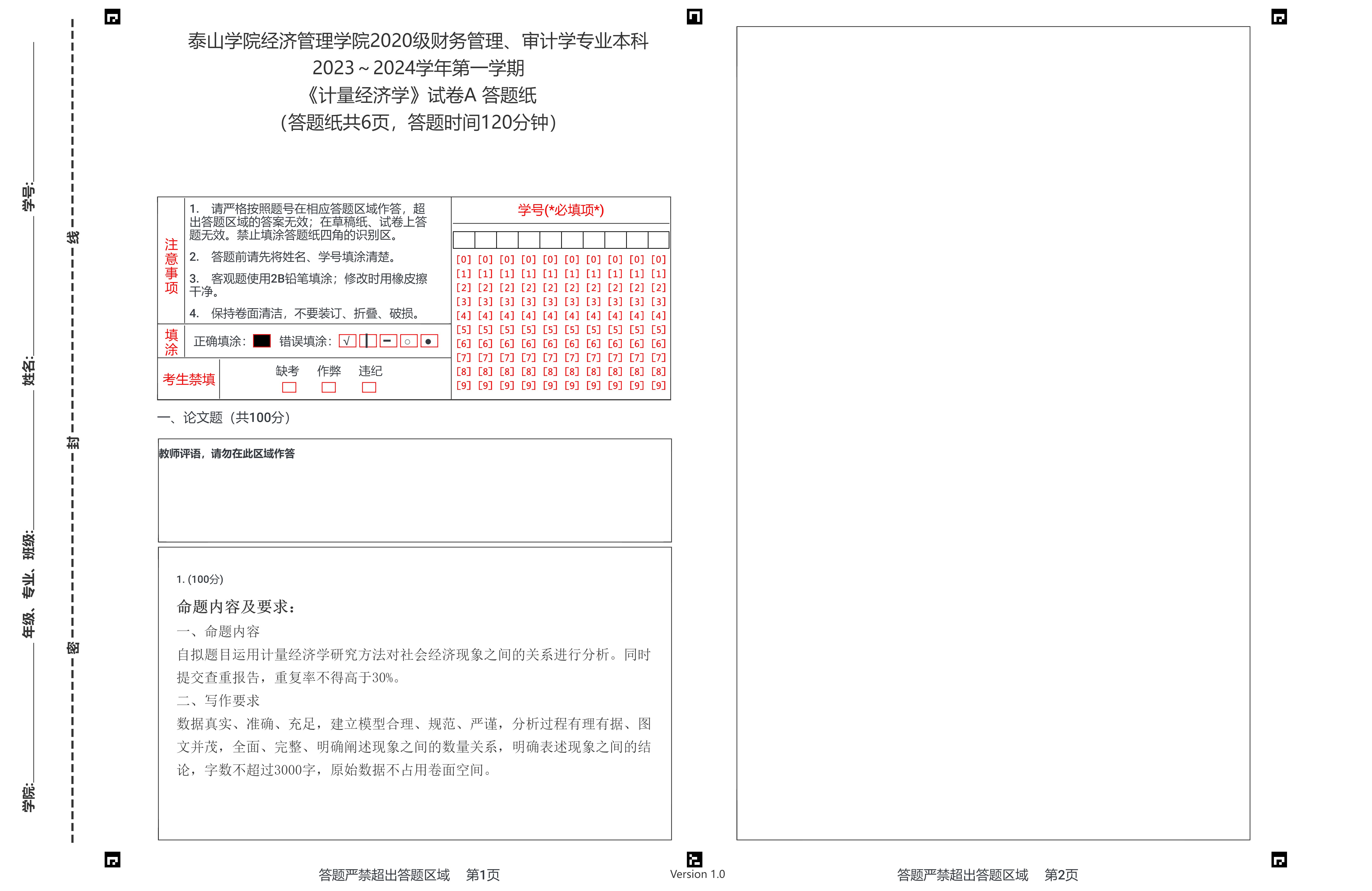The height and width of the screenshot is (891, 1372).
Task: Click the last empty 学号 digit cell
Action: pyautogui.click(x=658, y=240)
